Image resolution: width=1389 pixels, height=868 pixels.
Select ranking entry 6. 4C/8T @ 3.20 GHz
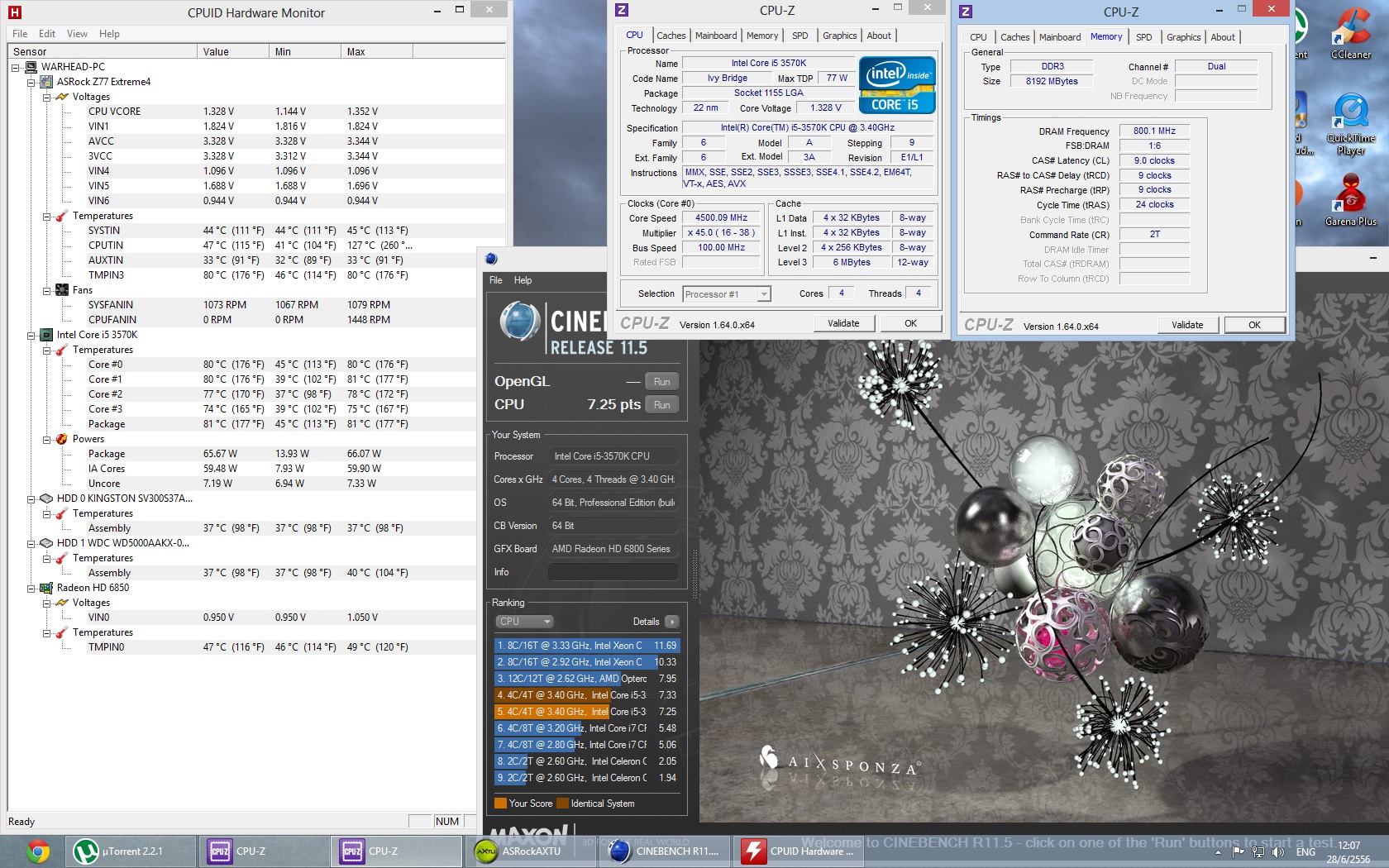point(587,728)
